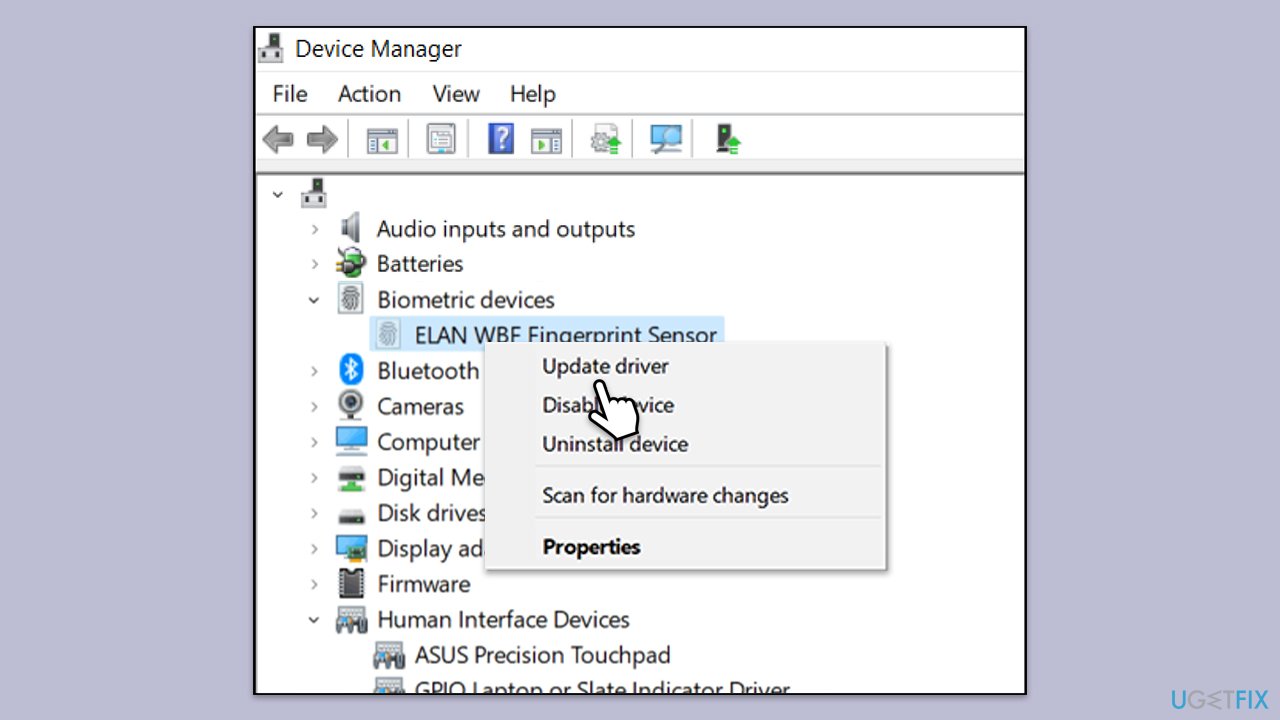Select Uninstall device in context menu
Screen dimensions: 1280x720
point(615,444)
